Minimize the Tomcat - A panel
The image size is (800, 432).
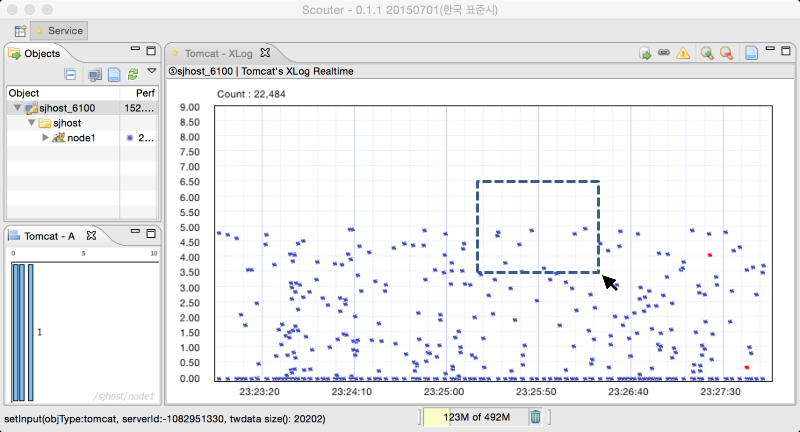coord(135,231)
